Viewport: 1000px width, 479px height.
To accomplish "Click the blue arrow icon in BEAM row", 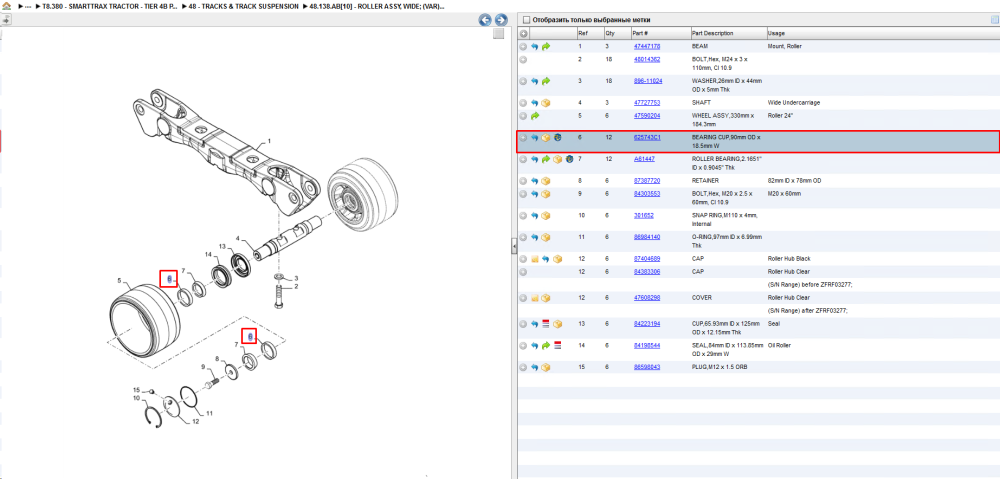I will coord(534,47).
